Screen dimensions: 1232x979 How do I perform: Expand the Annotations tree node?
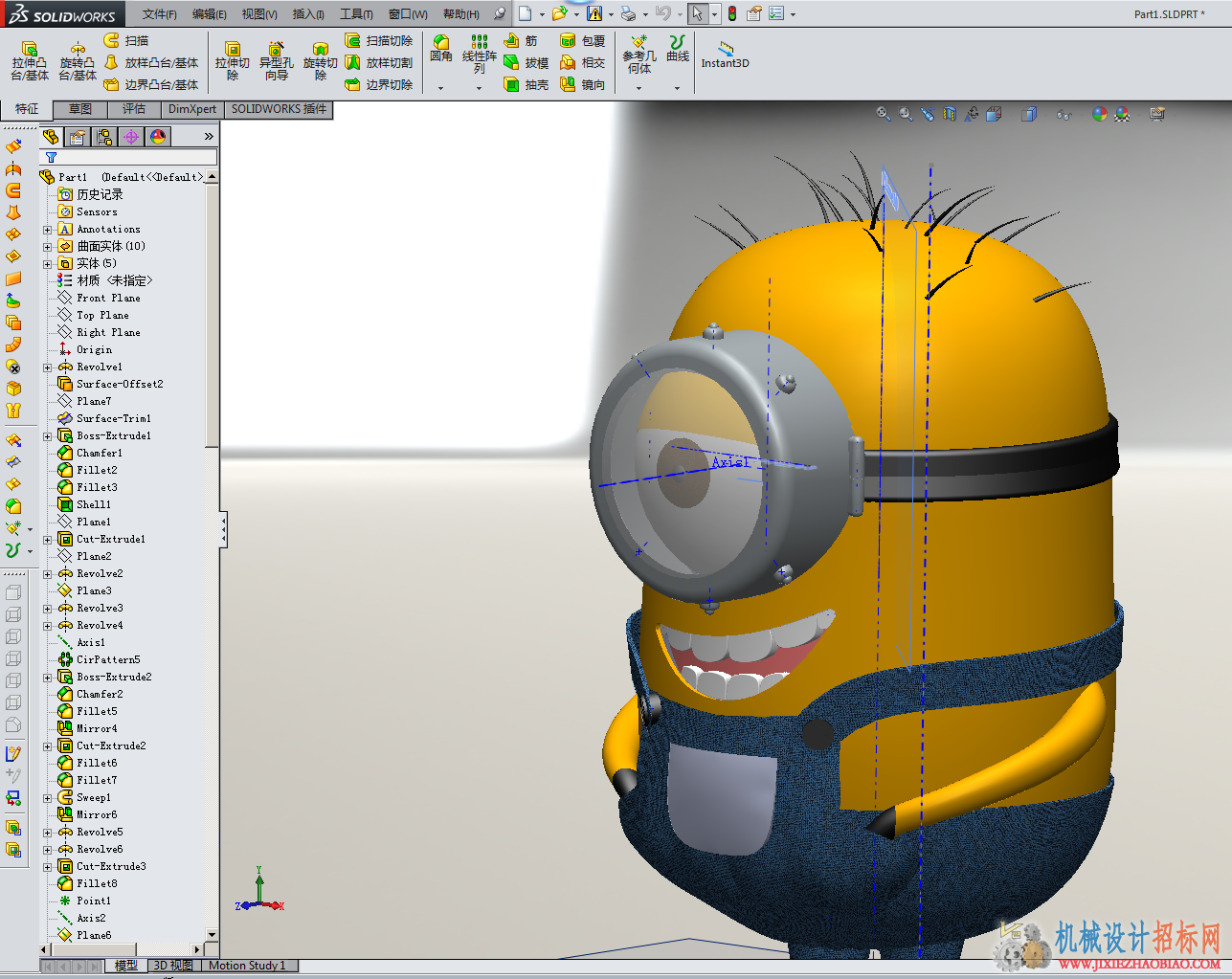point(47,230)
